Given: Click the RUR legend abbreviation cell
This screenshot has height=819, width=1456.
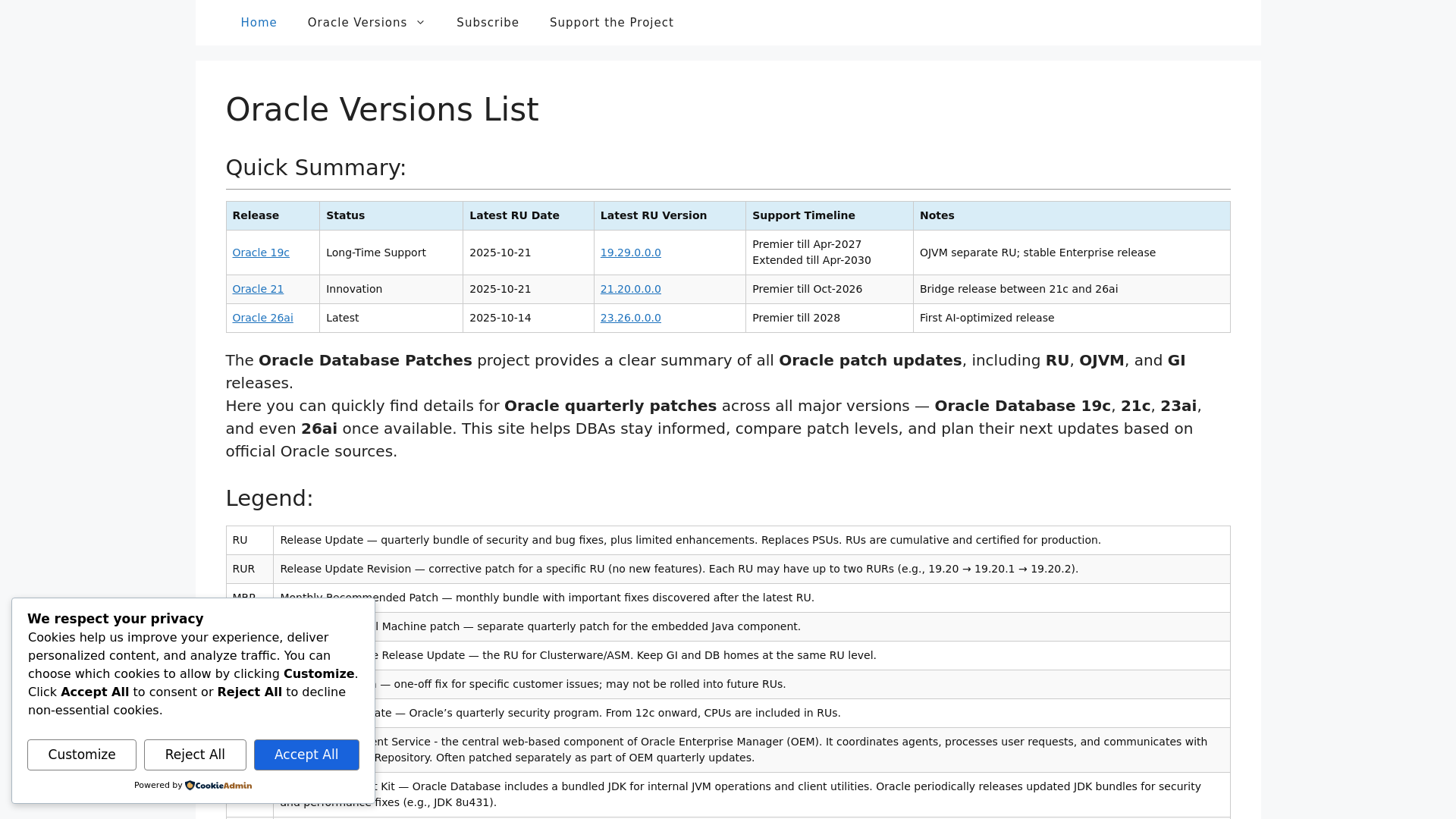Looking at the screenshot, I should pyautogui.click(x=250, y=569).
